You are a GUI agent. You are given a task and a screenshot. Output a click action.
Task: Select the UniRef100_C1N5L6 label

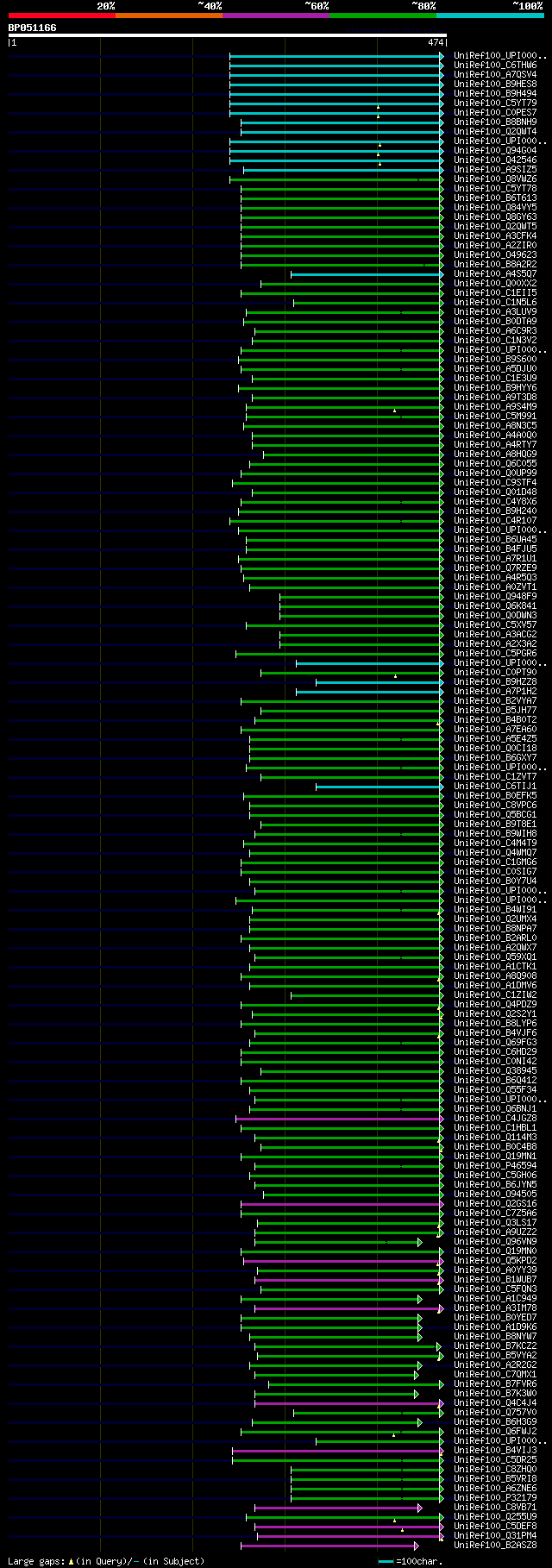495,302
